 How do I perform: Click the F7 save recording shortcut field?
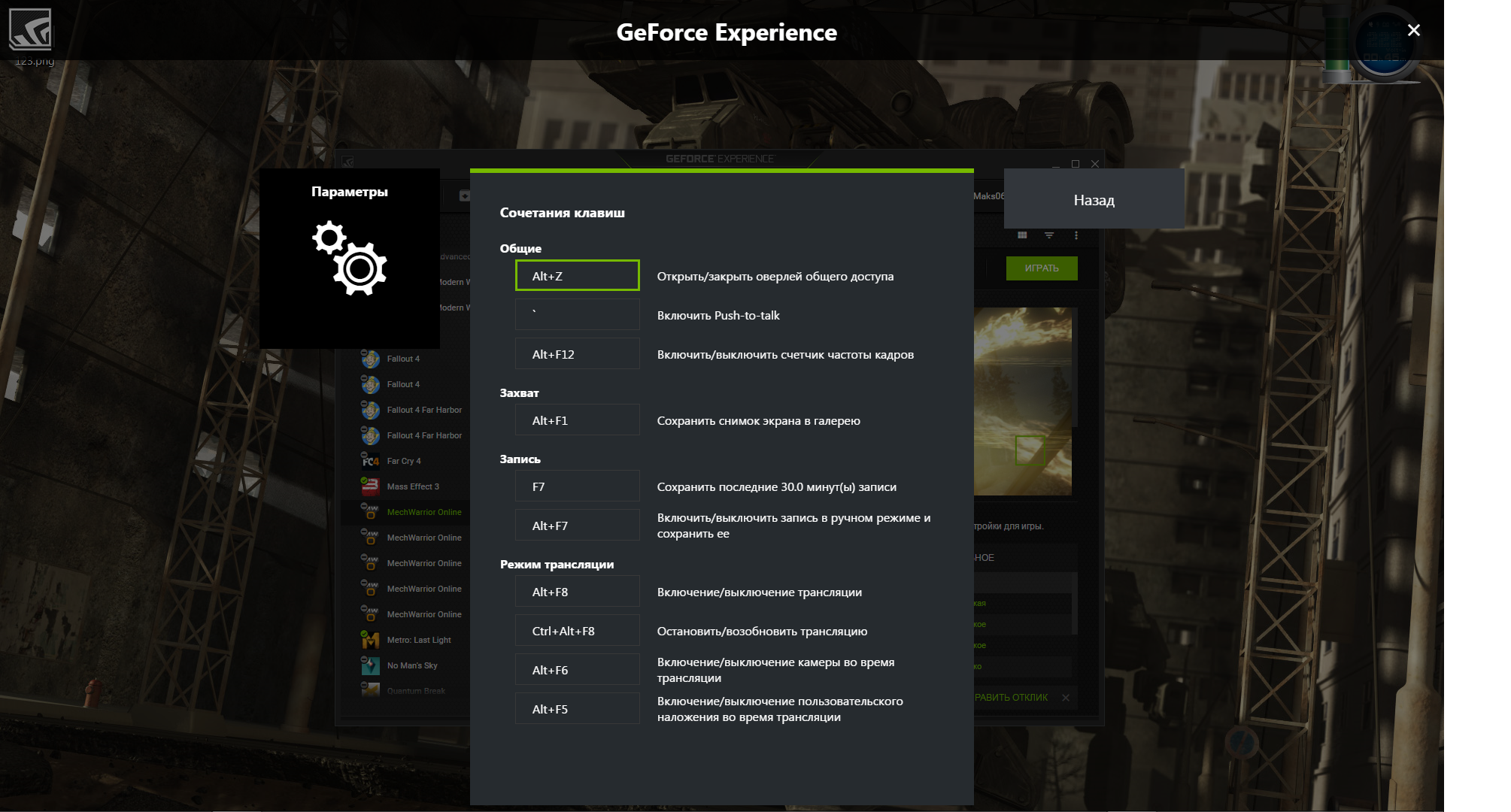tap(577, 486)
